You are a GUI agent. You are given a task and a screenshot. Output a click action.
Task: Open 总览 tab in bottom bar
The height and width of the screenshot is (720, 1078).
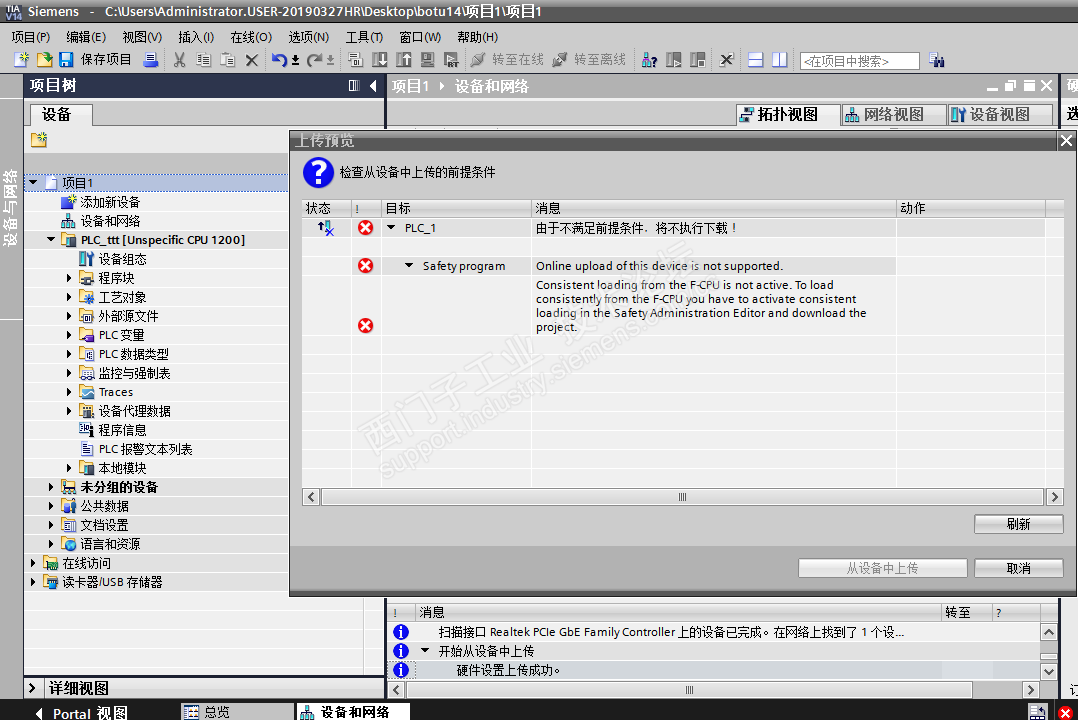pos(237,712)
